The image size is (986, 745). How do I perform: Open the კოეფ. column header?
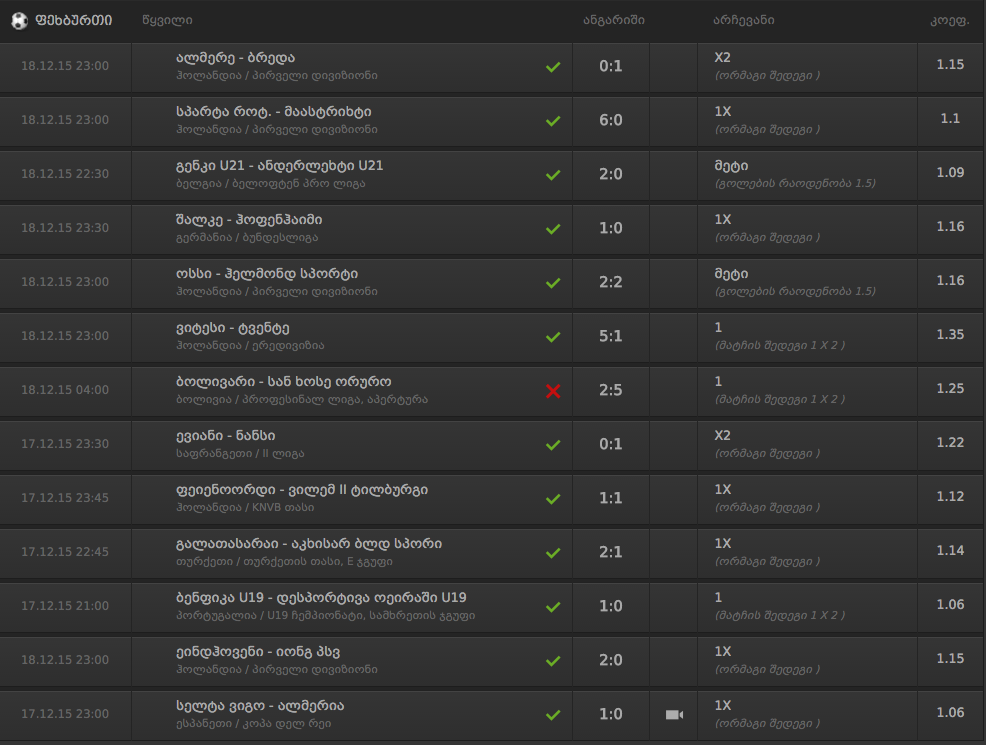point(944,20)
